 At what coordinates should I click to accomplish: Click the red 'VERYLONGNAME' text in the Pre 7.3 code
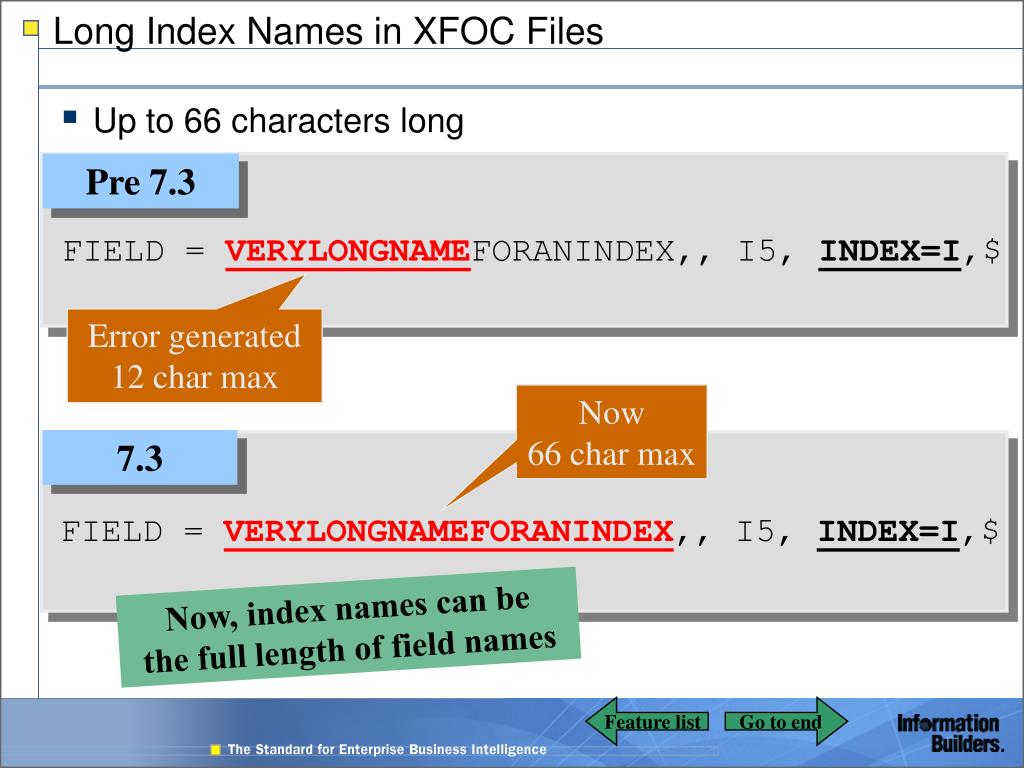pos(347,251)
